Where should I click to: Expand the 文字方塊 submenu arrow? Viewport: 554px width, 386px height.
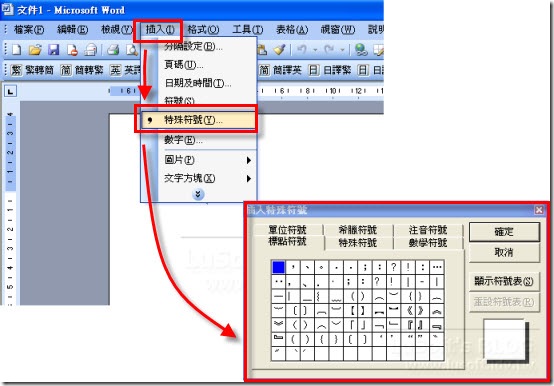[249, 179]
